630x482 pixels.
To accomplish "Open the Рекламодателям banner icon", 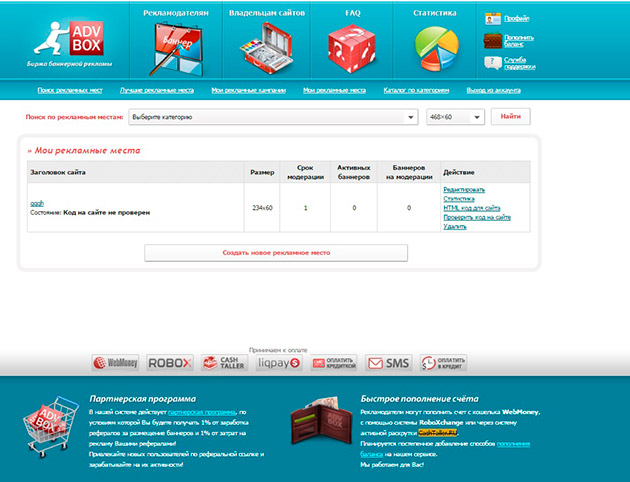I will point(176,49).
